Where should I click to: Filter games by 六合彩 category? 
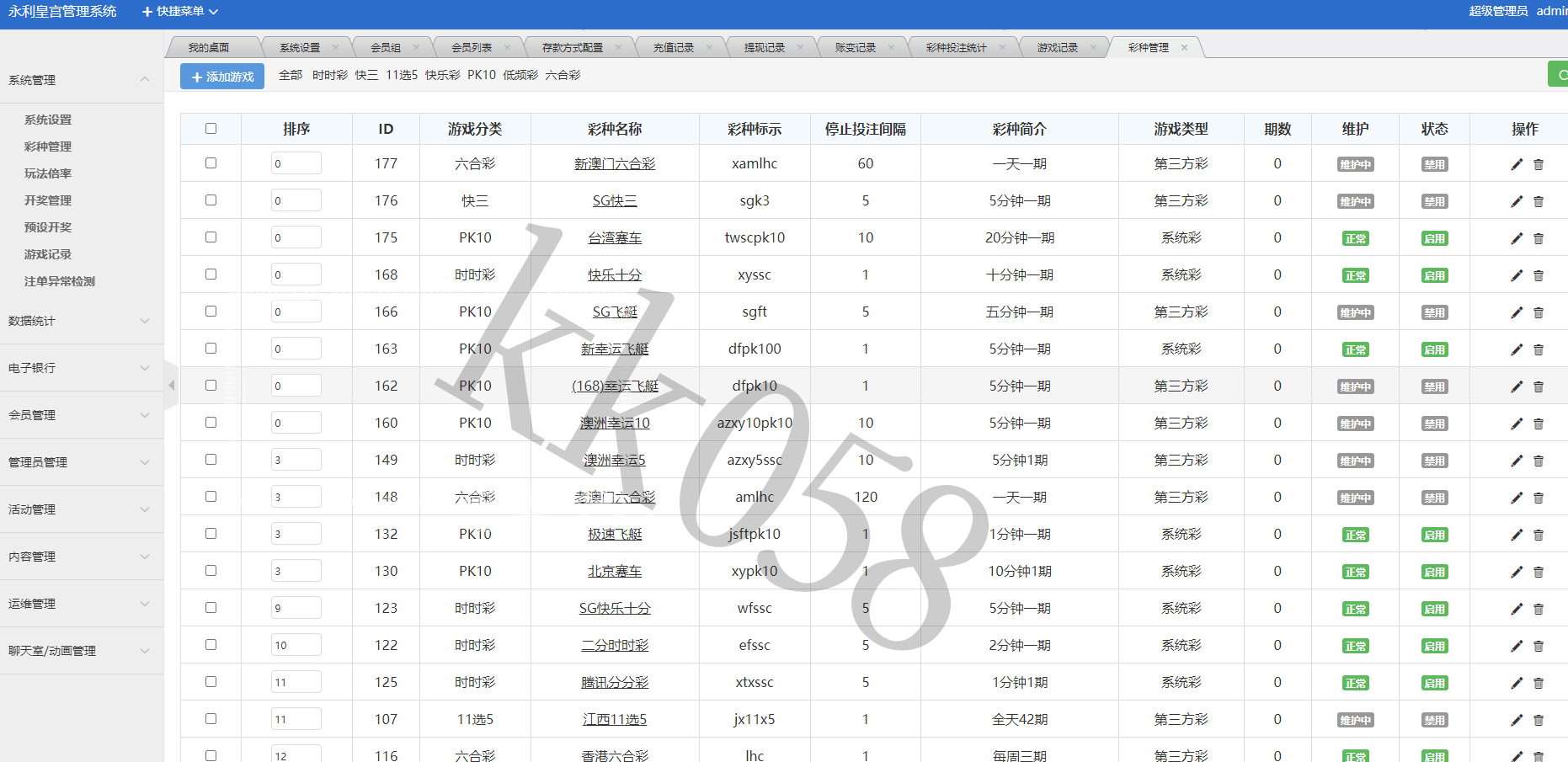point(563,75)
